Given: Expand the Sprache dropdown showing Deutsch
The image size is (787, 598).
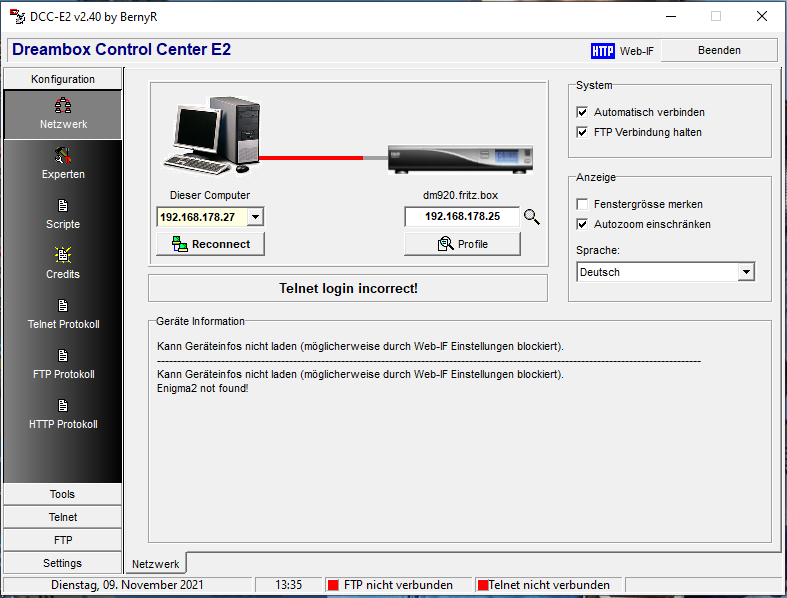Looking at the screenshot, I should 746,272.
